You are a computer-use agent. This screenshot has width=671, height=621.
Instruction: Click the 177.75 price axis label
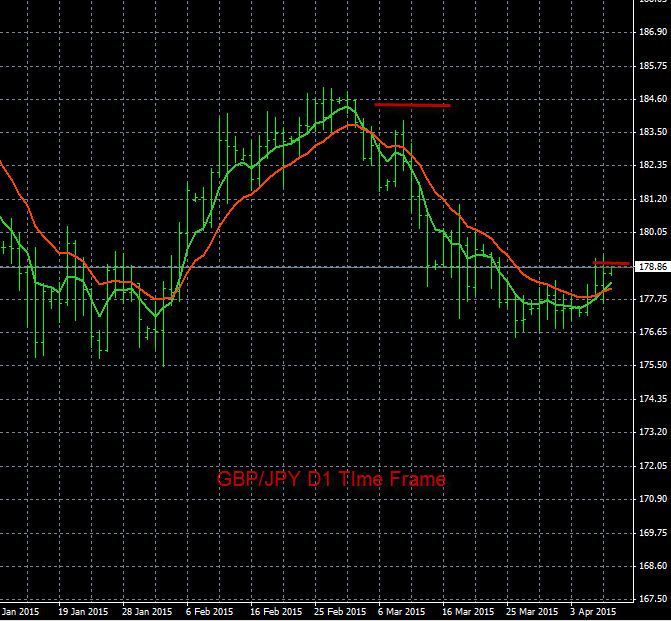click(x=653, y=299)
